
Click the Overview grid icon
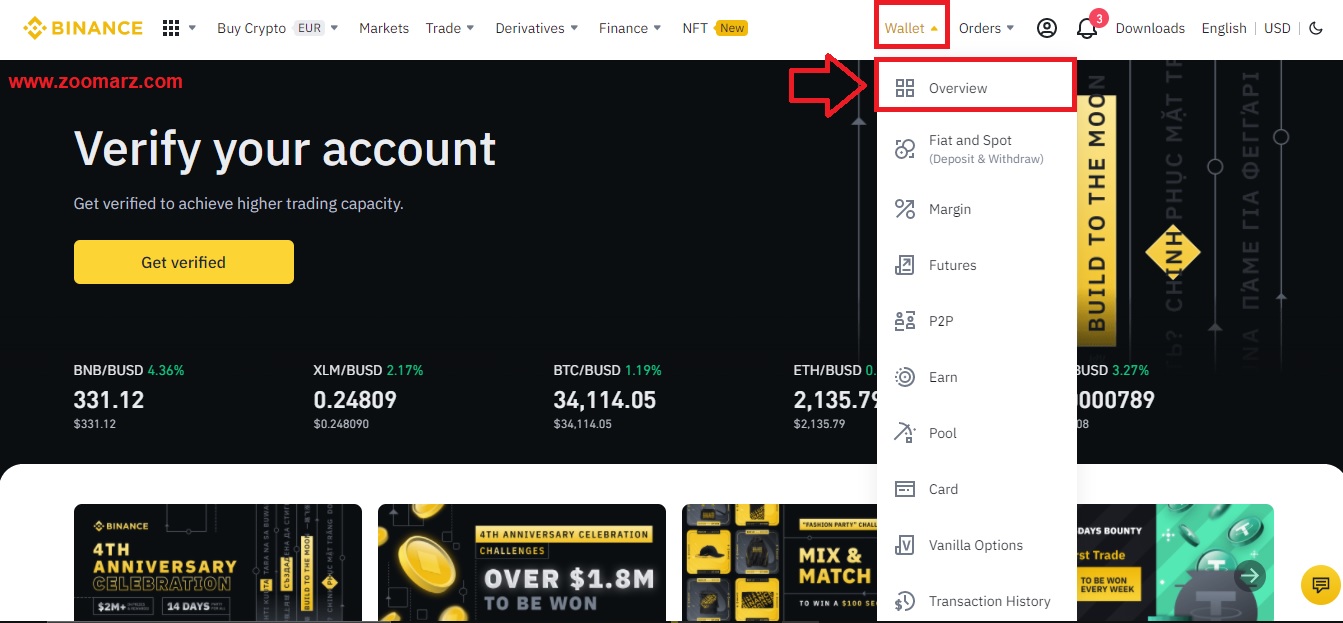click(x=905, y=88)
